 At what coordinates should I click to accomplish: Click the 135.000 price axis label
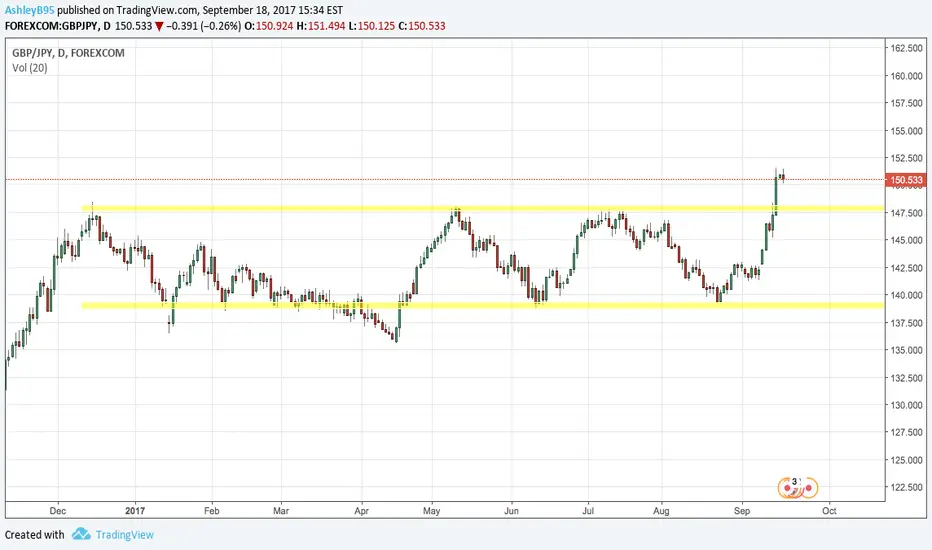(906, 350)
